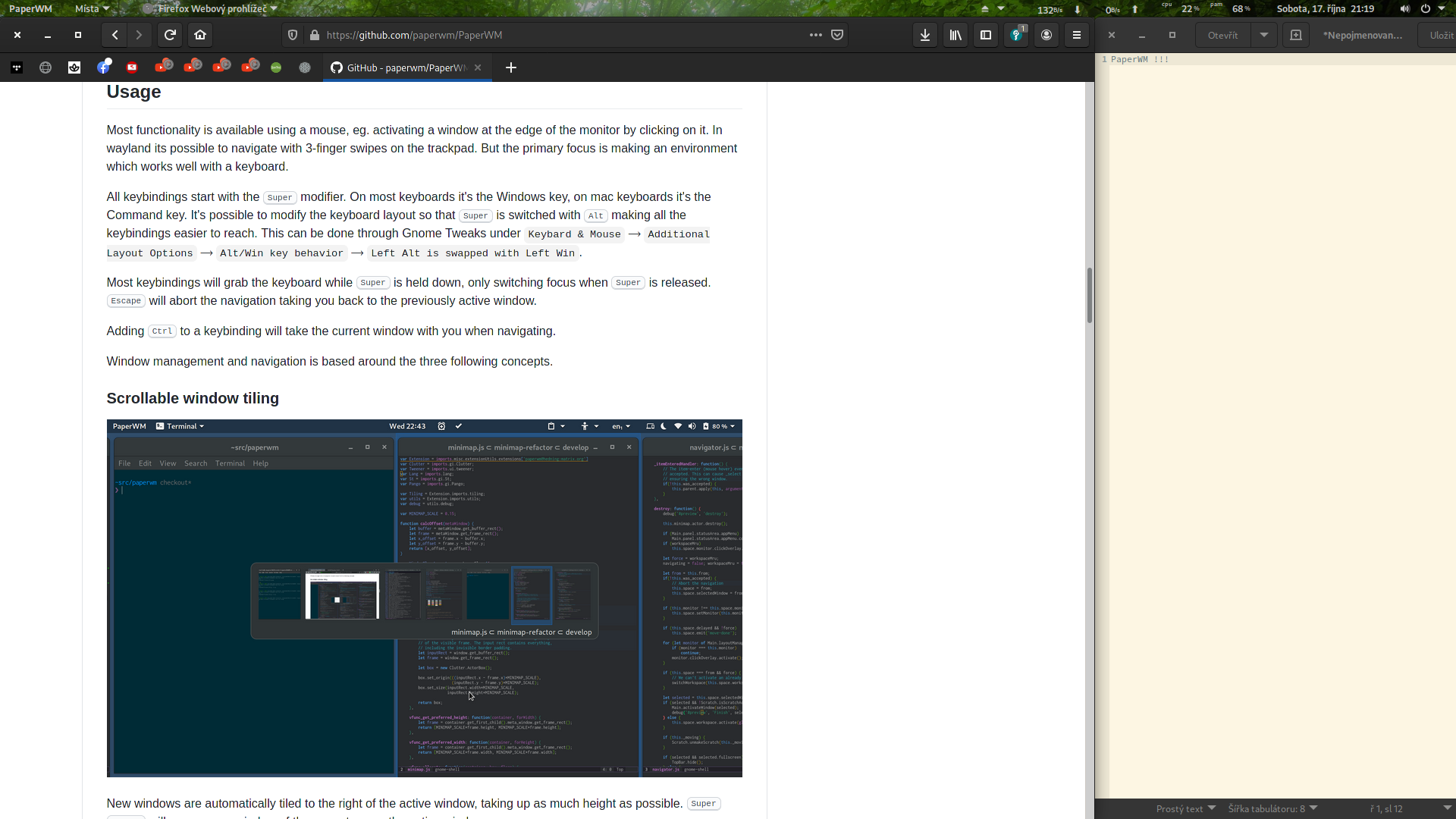1456x819 pixels.
Task: Switch to the pinned green circle tab
Action: click(x=276, y=67)
